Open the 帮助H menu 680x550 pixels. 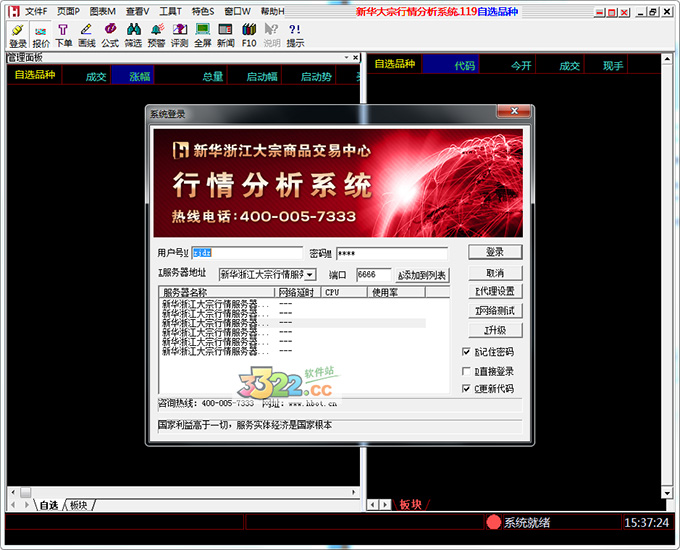click(x=272, y=12)
